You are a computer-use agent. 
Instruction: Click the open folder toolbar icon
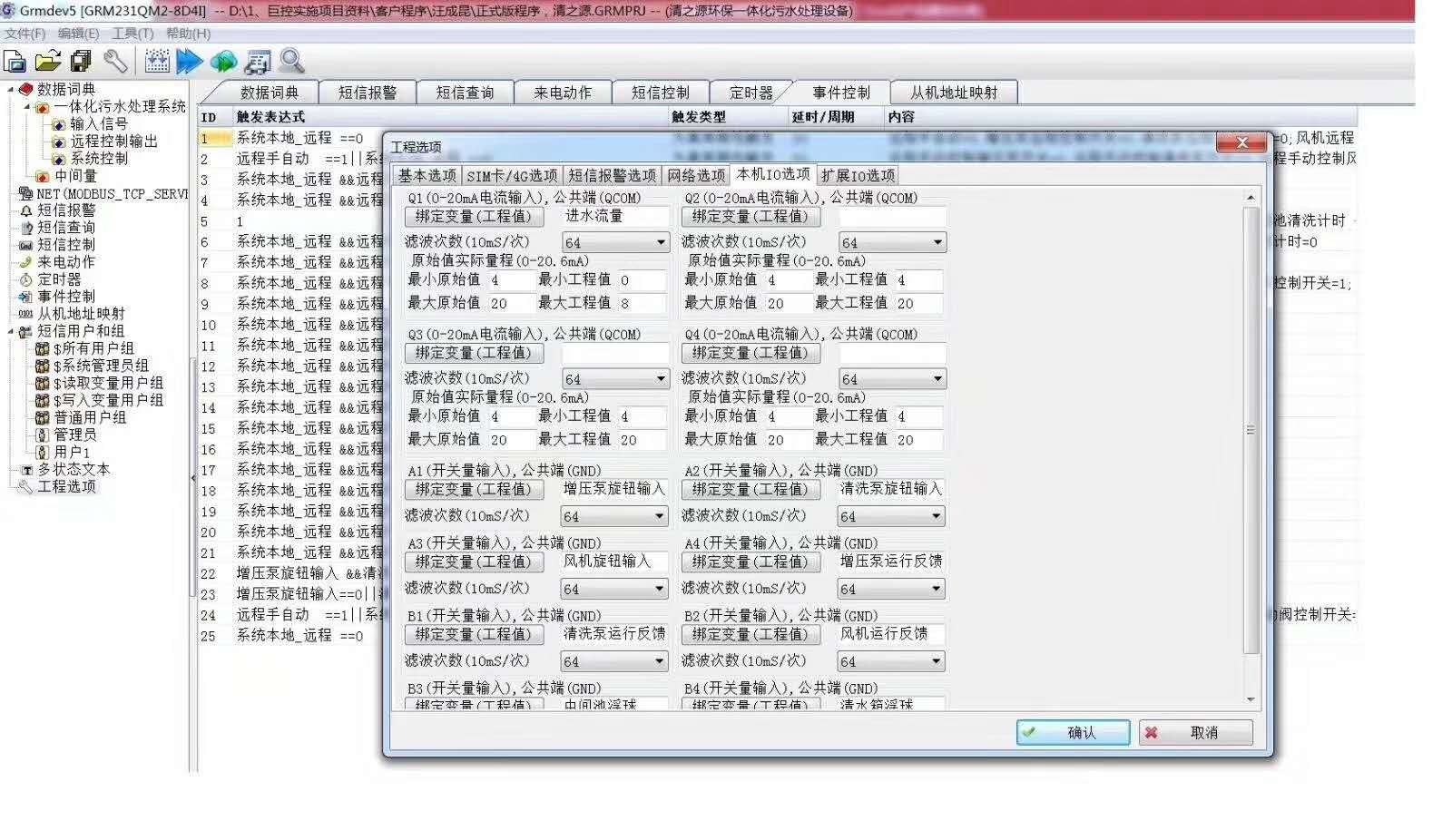point(47,62)
